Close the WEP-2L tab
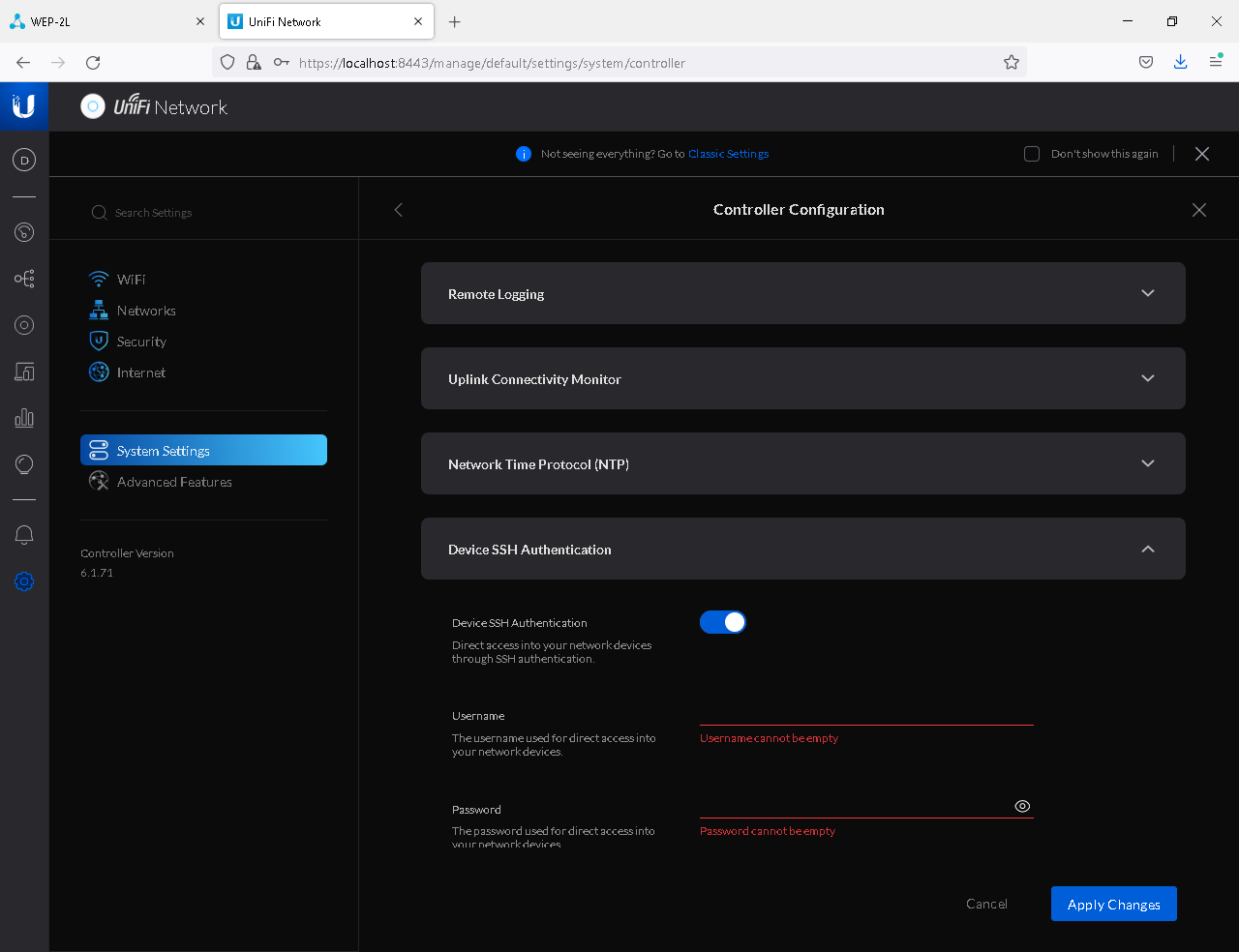This screenshot has width=1239, height=952. click(200, 21)
